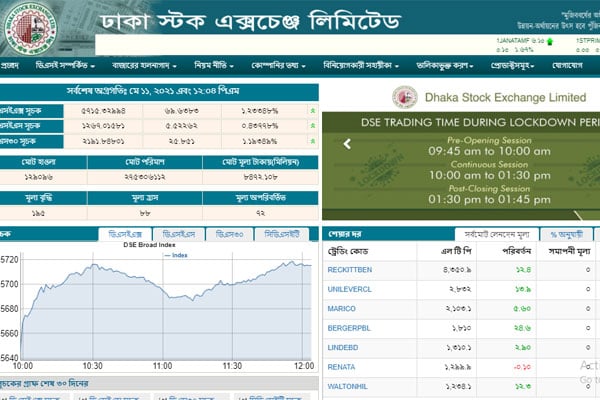Go to previous slide with left chevron
This screenshot has height=400, width=600.
tap(347, 144)
